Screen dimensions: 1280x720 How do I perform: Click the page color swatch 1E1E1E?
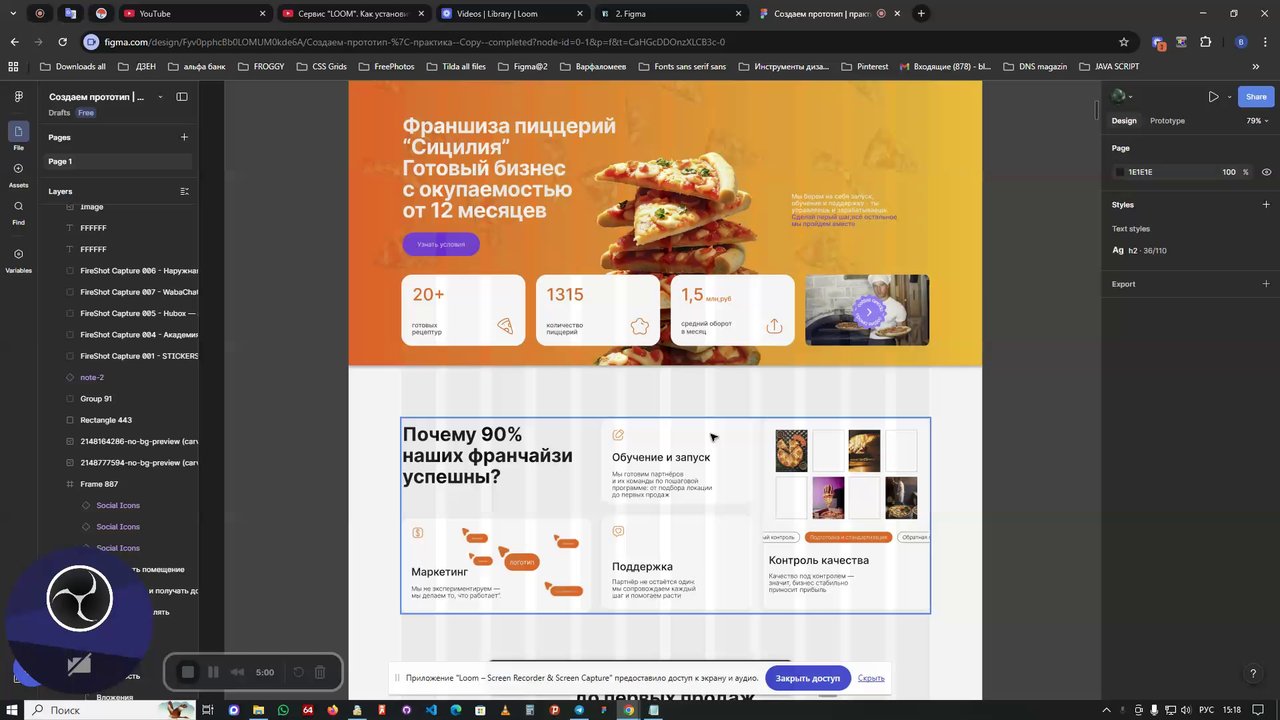pos(1119,172)
